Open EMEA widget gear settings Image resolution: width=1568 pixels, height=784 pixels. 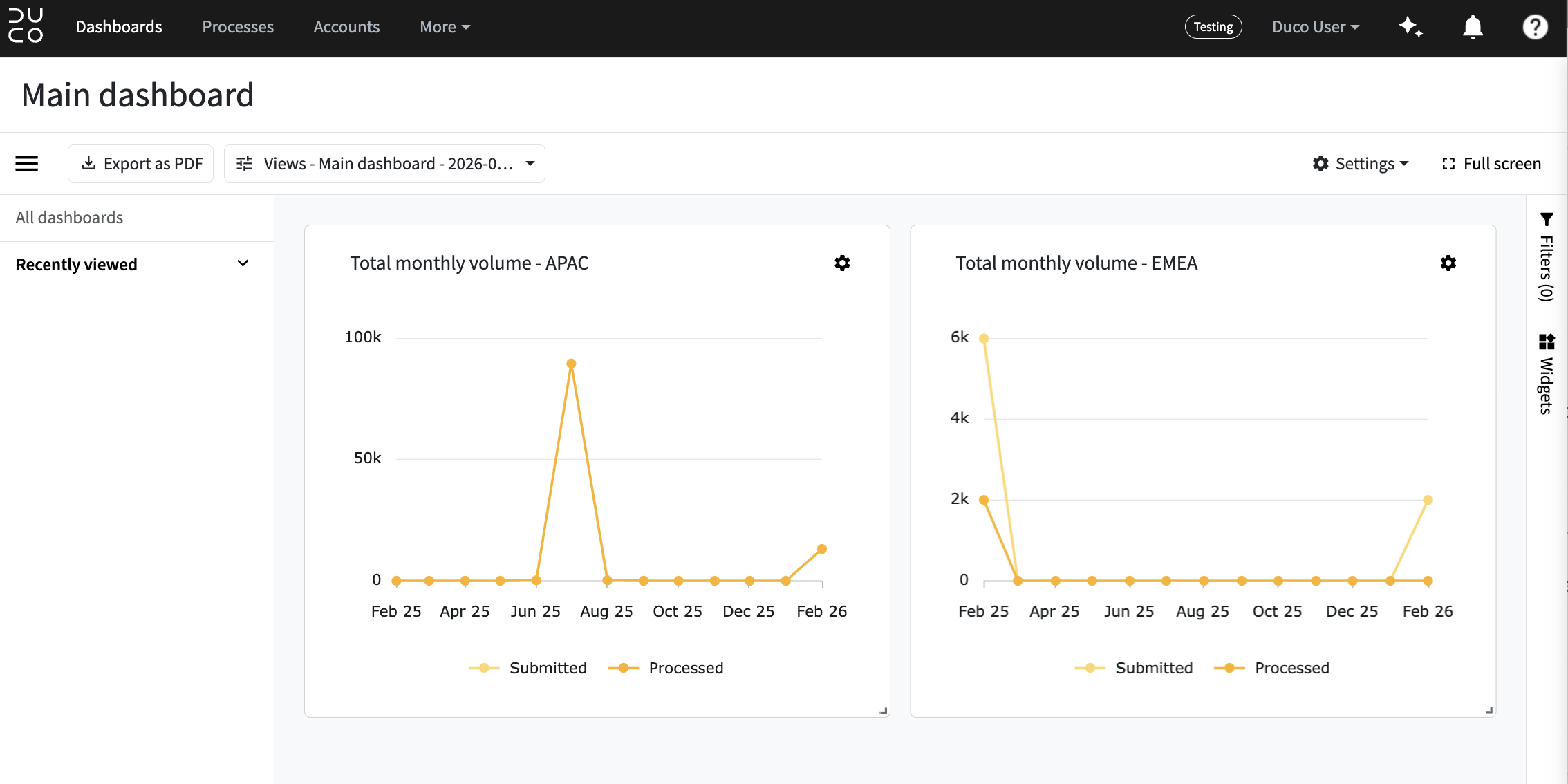click(1448, 263)
